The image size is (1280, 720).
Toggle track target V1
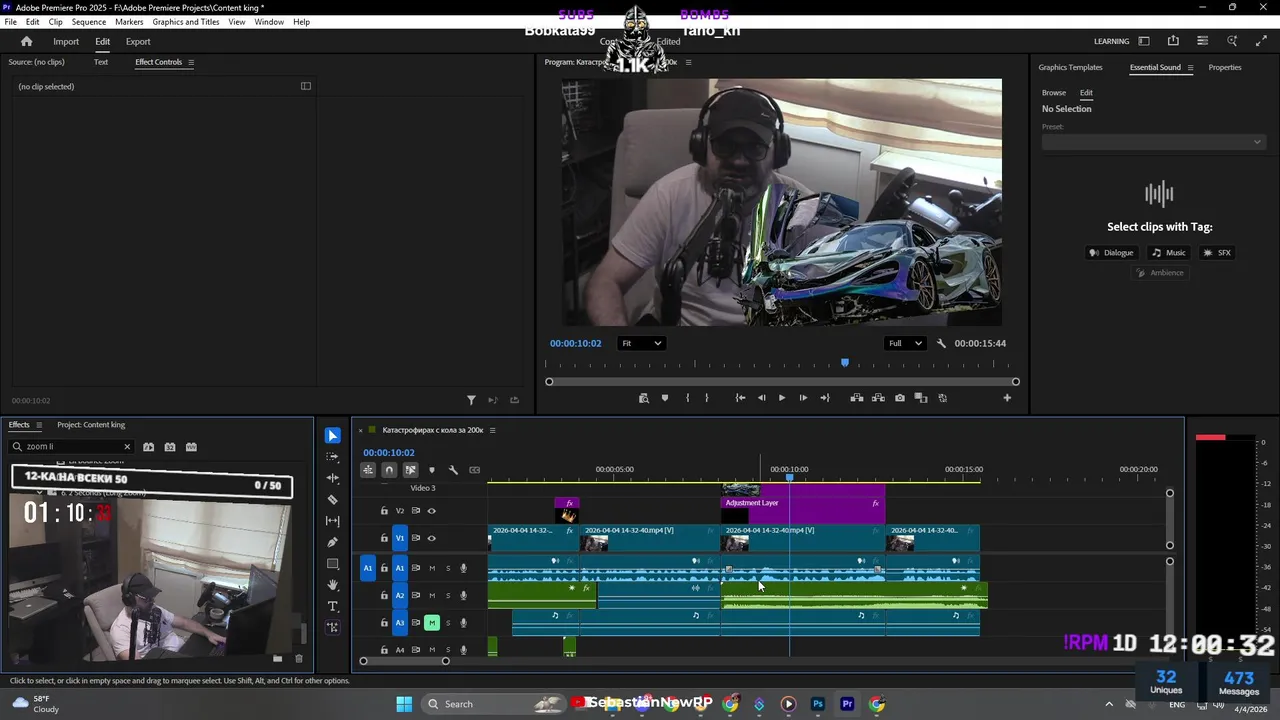point(400,538)
